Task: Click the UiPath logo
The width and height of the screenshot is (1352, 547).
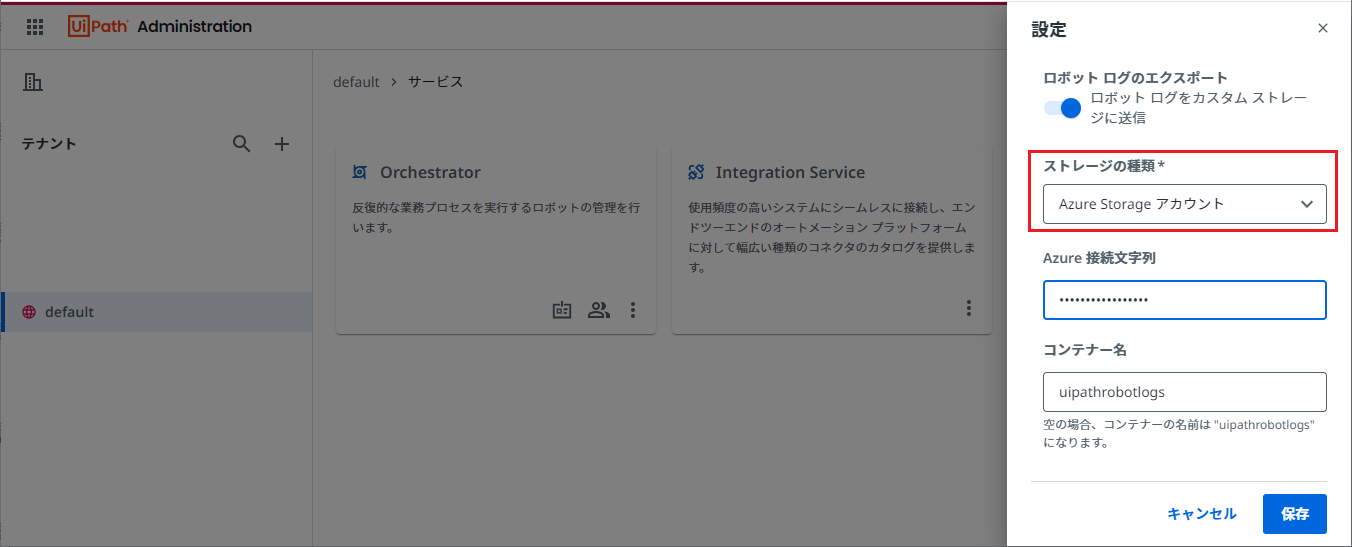Action: [98, 26]
